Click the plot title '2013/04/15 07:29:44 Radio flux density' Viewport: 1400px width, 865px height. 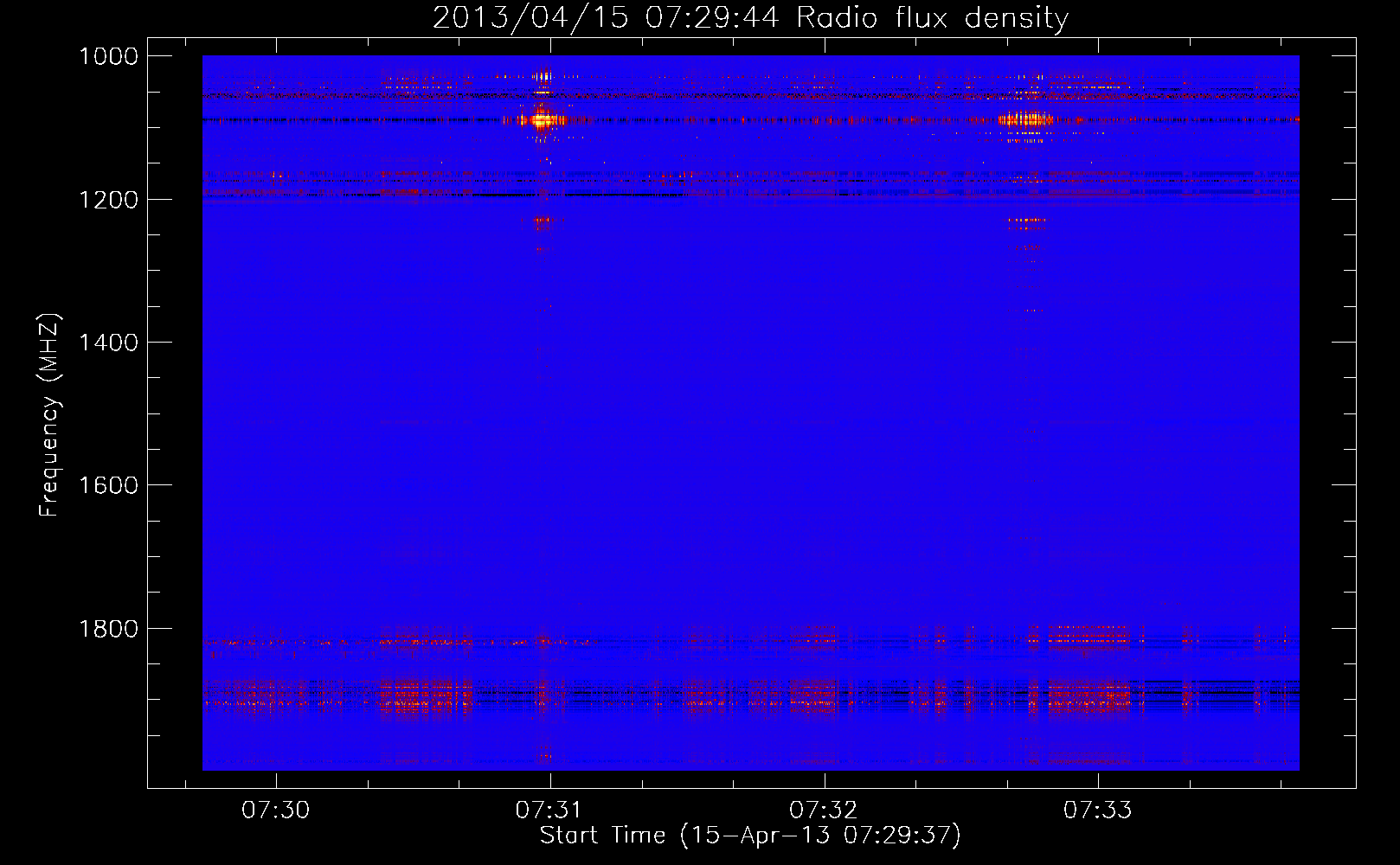[750, 17]
